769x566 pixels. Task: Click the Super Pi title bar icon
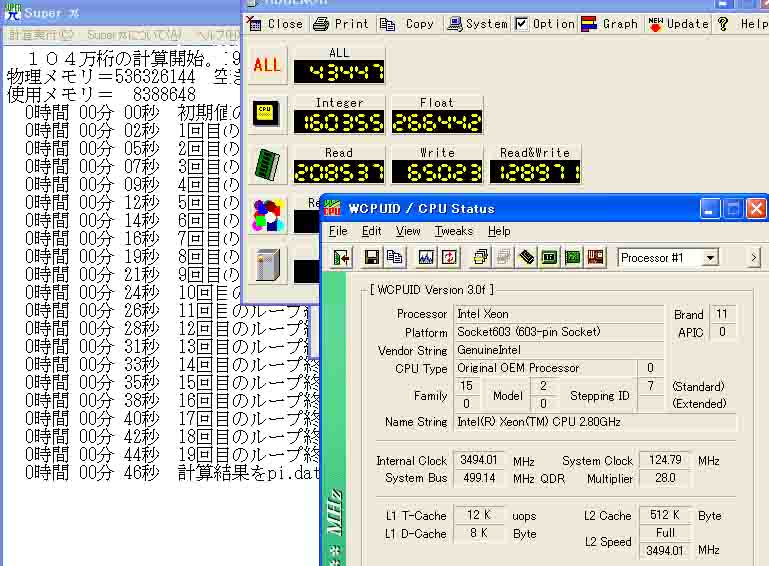[12, 13]
